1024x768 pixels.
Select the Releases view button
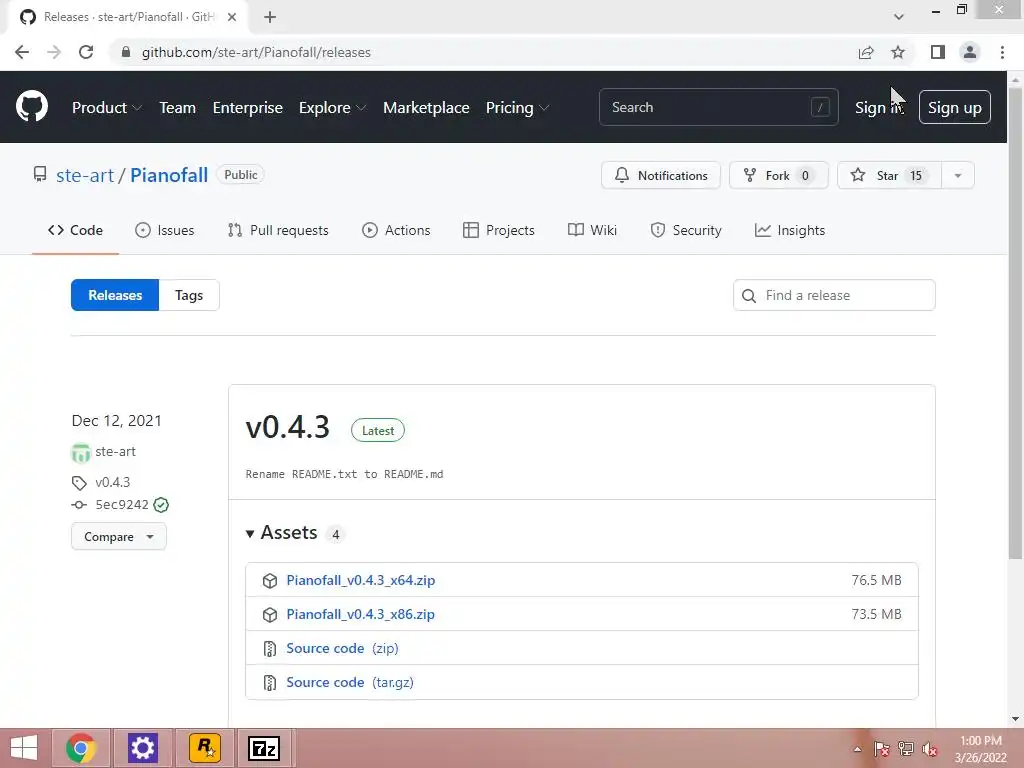(115, 295)
